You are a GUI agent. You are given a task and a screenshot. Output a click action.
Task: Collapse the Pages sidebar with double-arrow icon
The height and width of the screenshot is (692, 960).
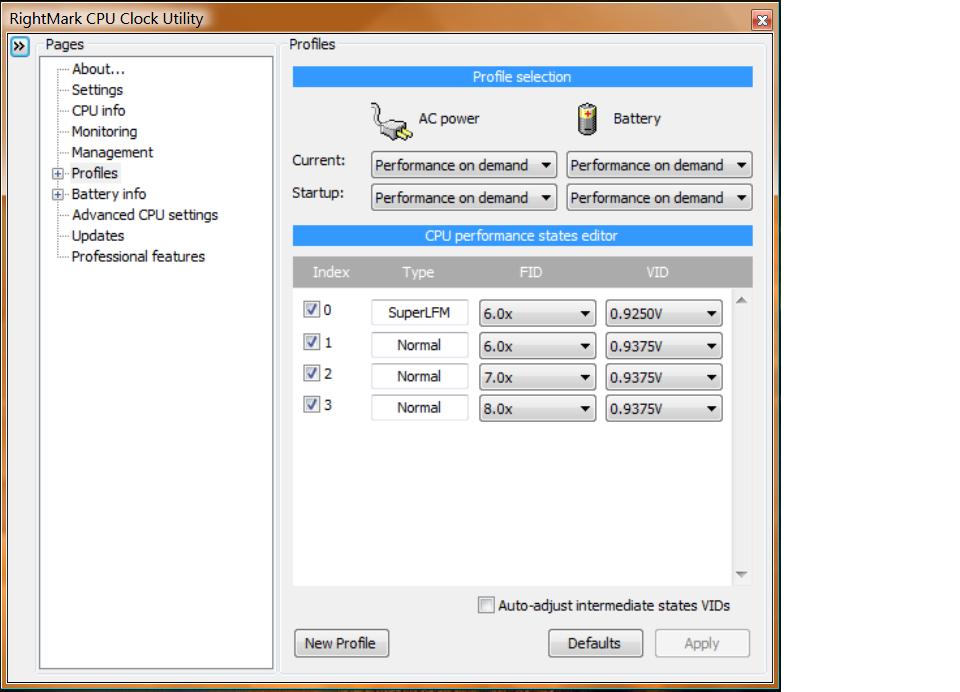tap(20, 46)
